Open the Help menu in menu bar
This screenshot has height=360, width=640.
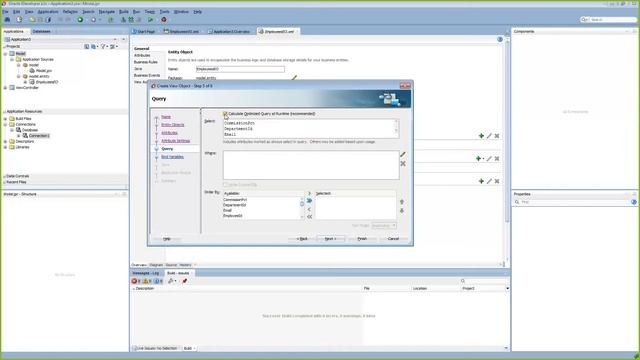[198, 12]
